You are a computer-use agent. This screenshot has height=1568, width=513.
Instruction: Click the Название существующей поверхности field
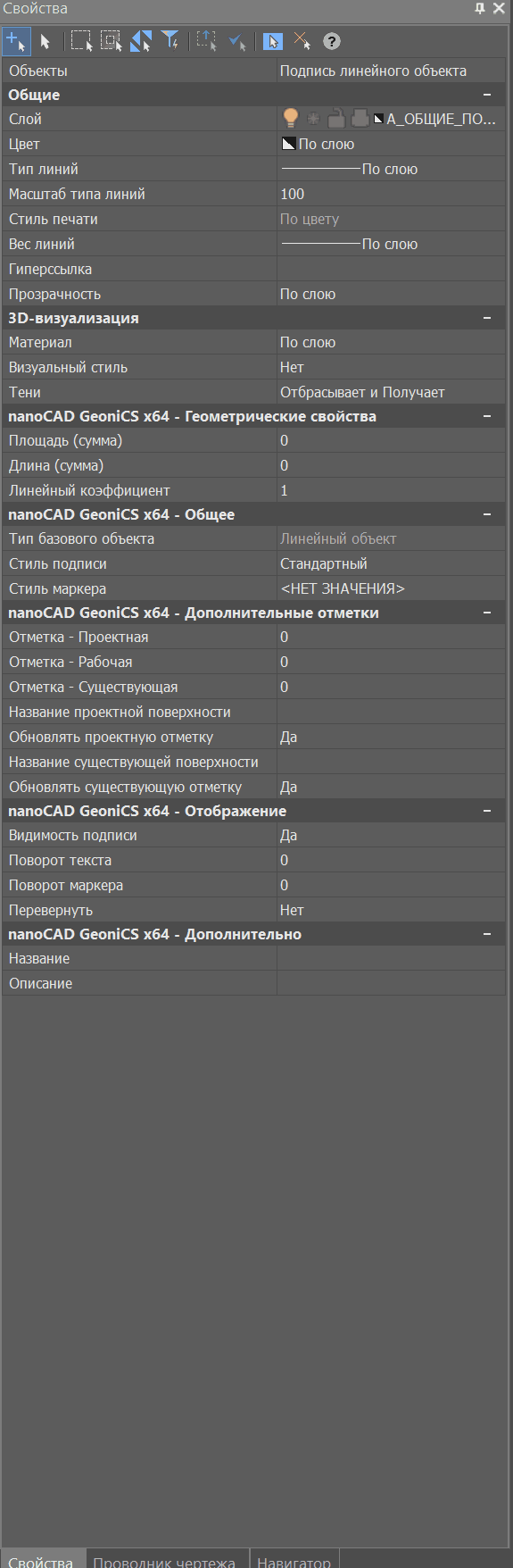click(391, 762)
